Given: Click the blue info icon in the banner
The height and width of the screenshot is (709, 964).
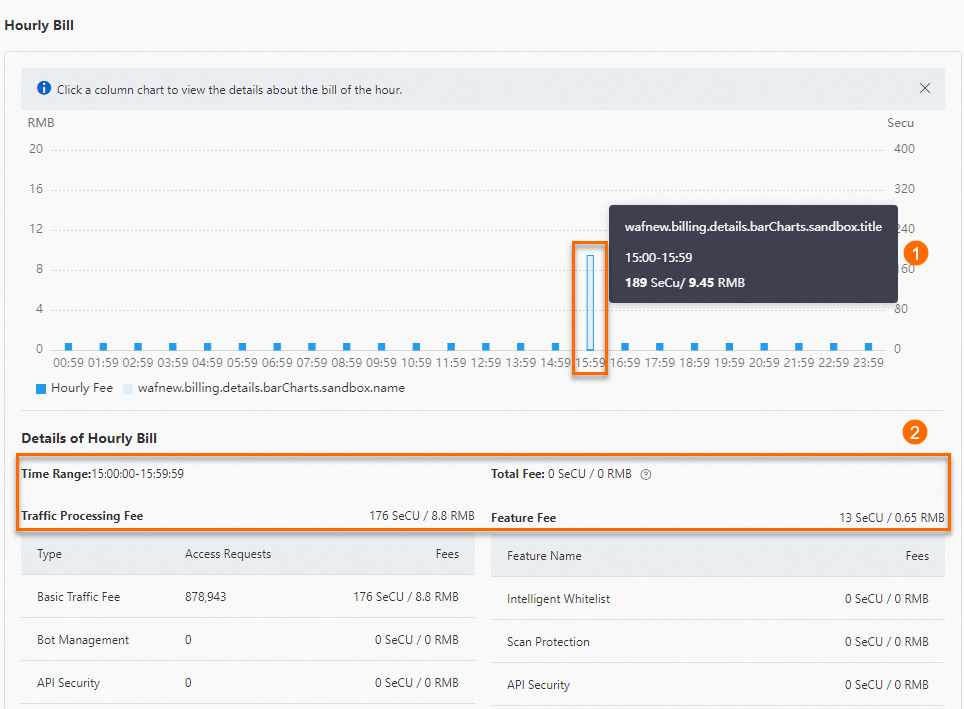Looking at the screenshot, I should coord(44,89).
